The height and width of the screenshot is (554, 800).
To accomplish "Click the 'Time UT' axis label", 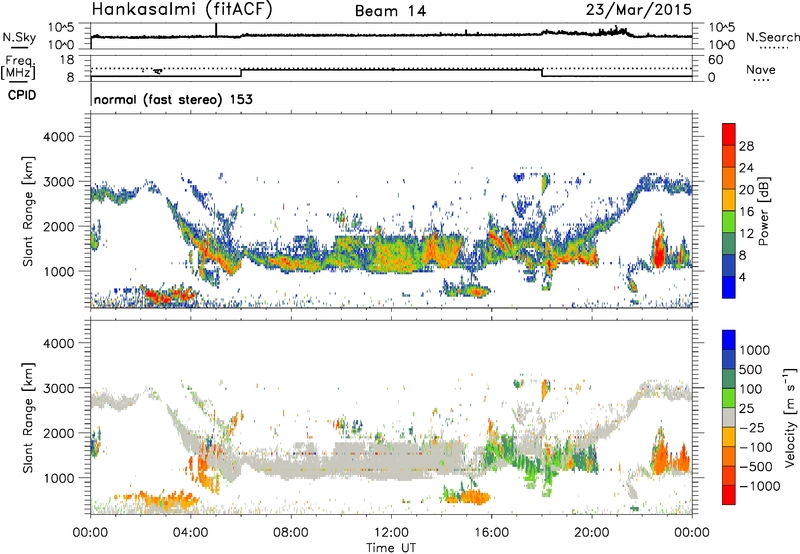I will [x=391, y=547].
